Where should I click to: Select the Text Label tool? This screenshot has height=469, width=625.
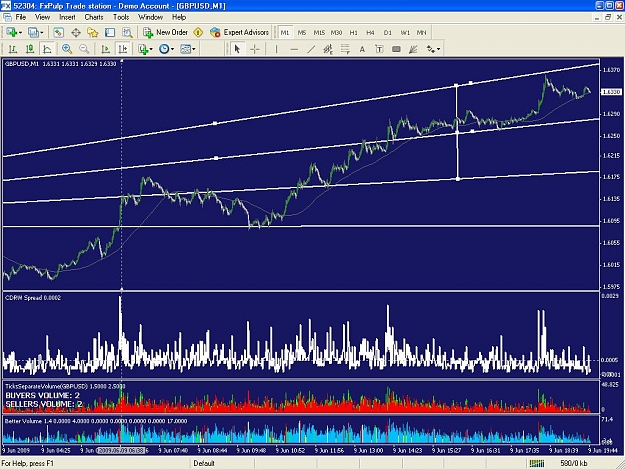pos(379,49)
